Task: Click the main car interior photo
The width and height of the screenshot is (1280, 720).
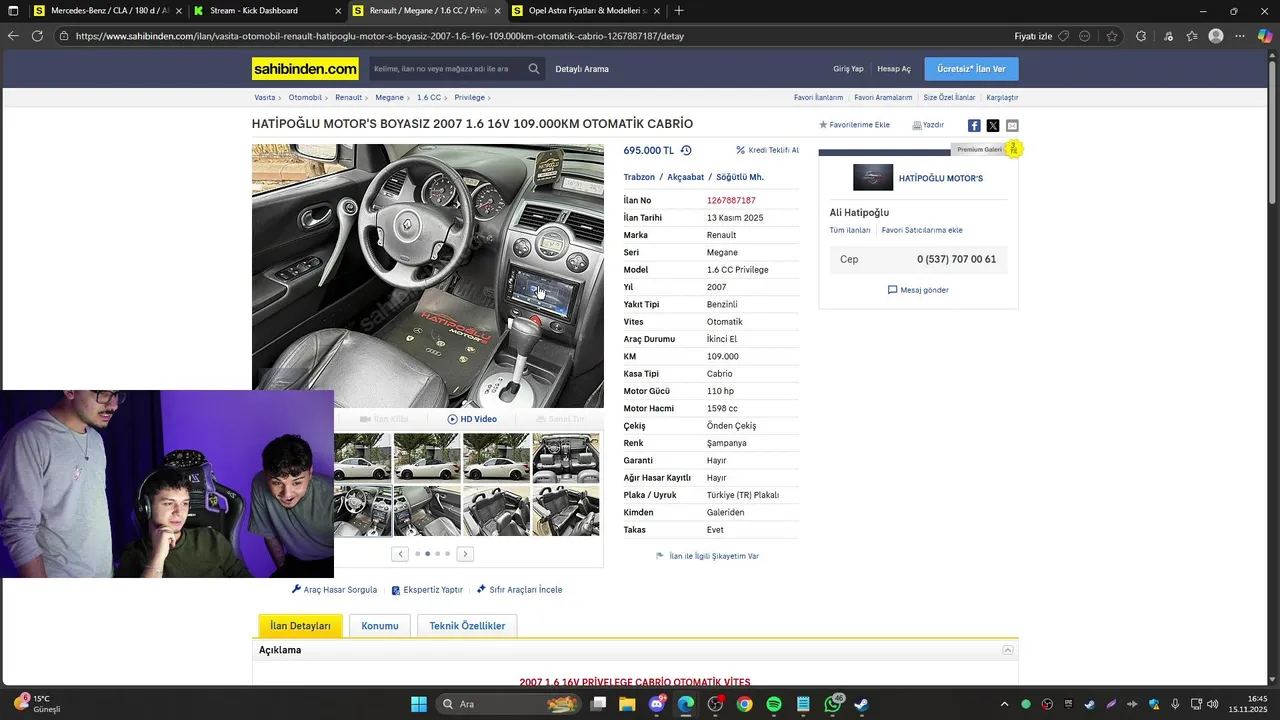Action: tap(428, 276)
